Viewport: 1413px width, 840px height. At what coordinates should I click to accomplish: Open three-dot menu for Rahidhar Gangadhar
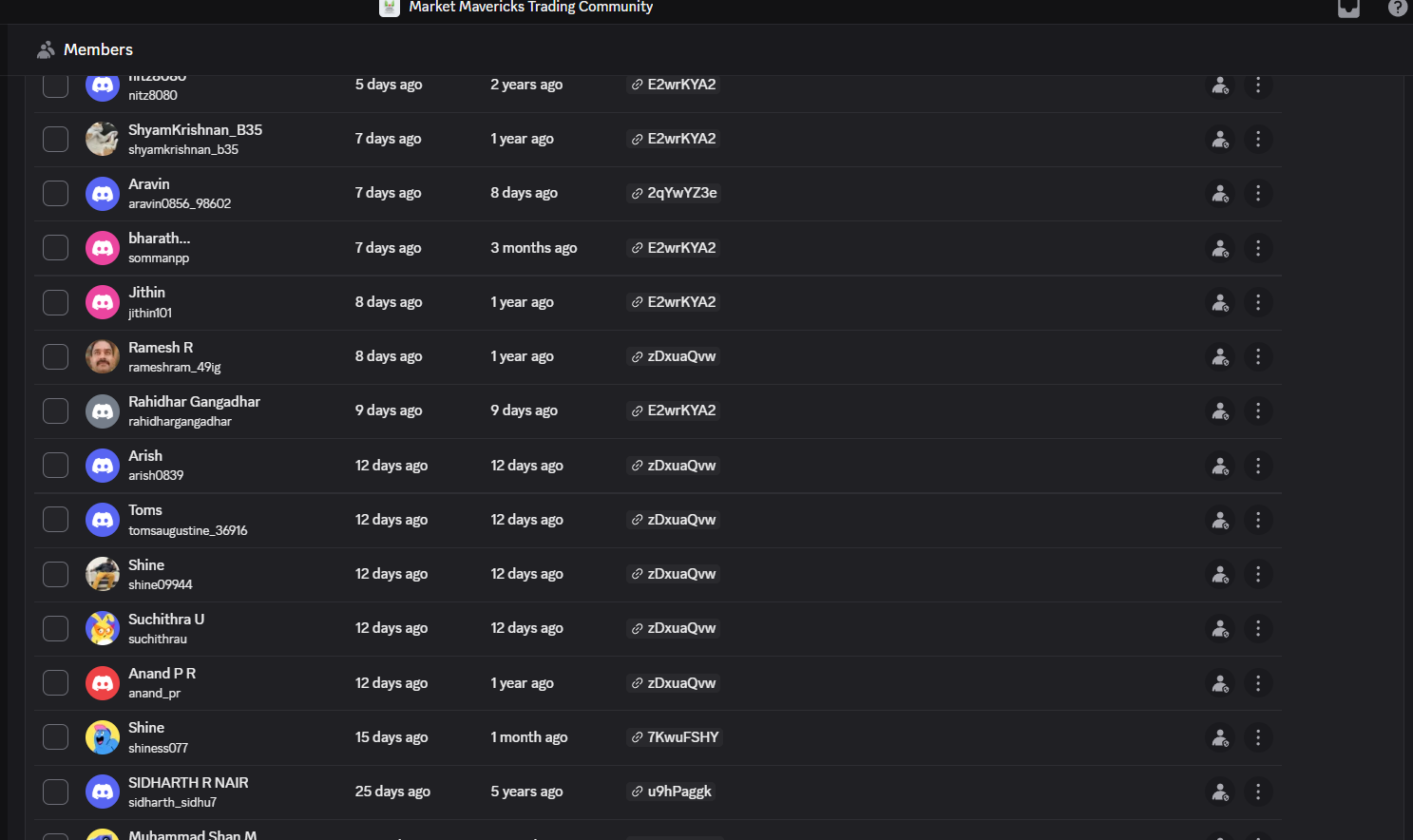tap(1258, 411)
